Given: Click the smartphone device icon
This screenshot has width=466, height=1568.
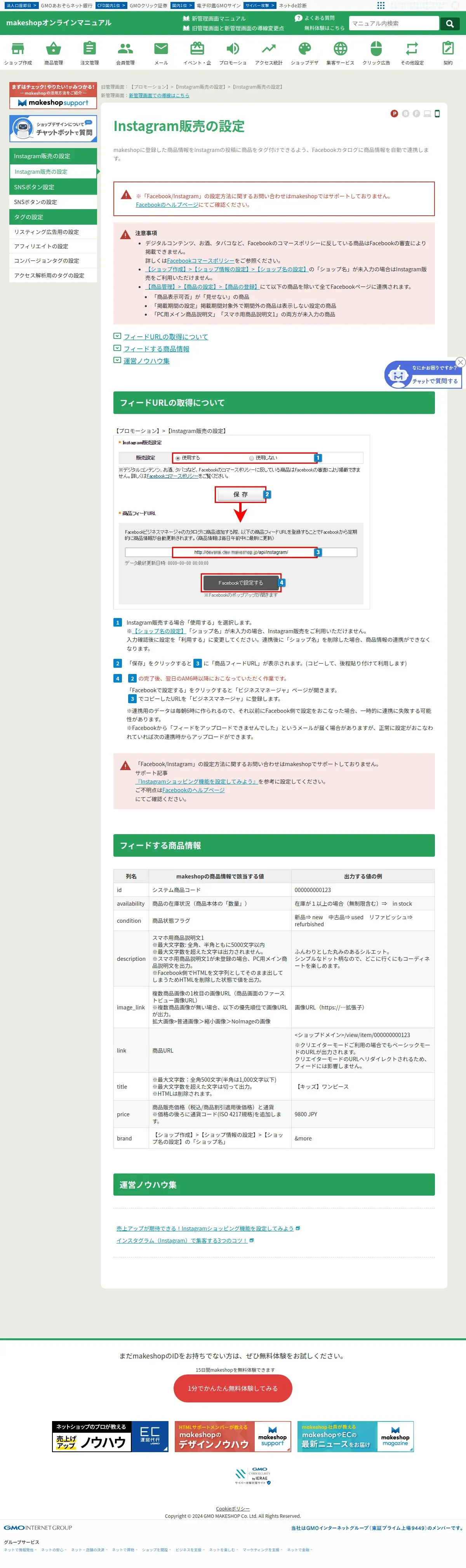Looking at the screenshot, I should pyautogui.click(x=437, y=114).
